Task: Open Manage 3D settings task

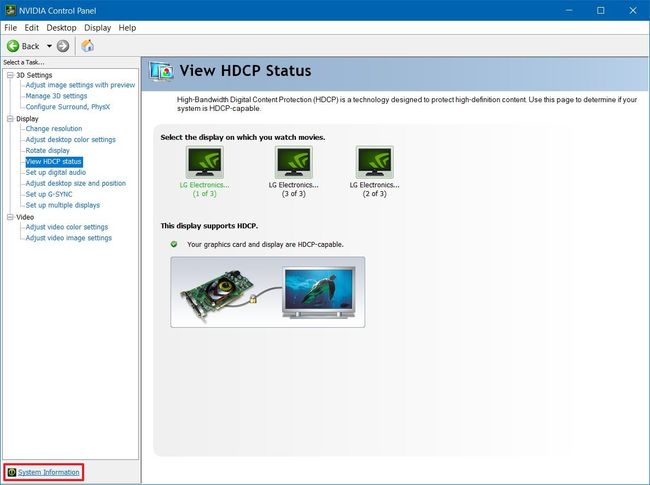Action: click(56, 96)
